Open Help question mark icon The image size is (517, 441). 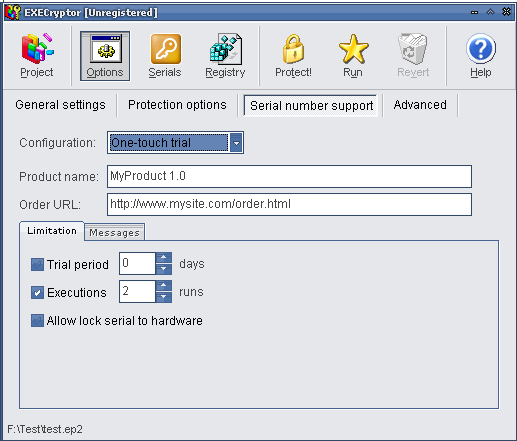pyautogui.click(x=481, y=49)
